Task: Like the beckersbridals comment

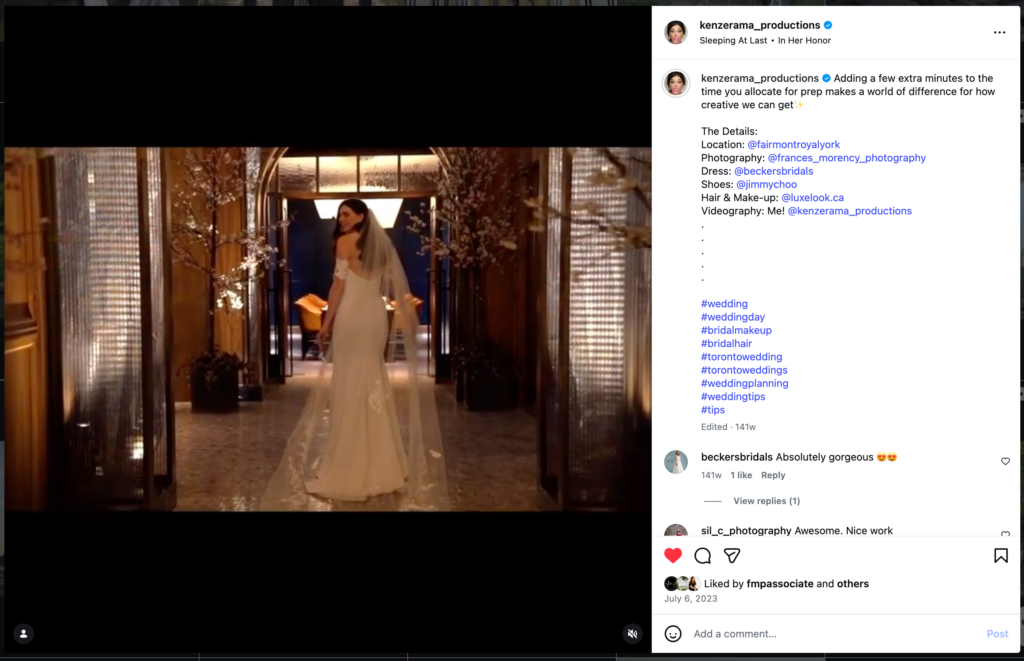Action: (1005, 461)
